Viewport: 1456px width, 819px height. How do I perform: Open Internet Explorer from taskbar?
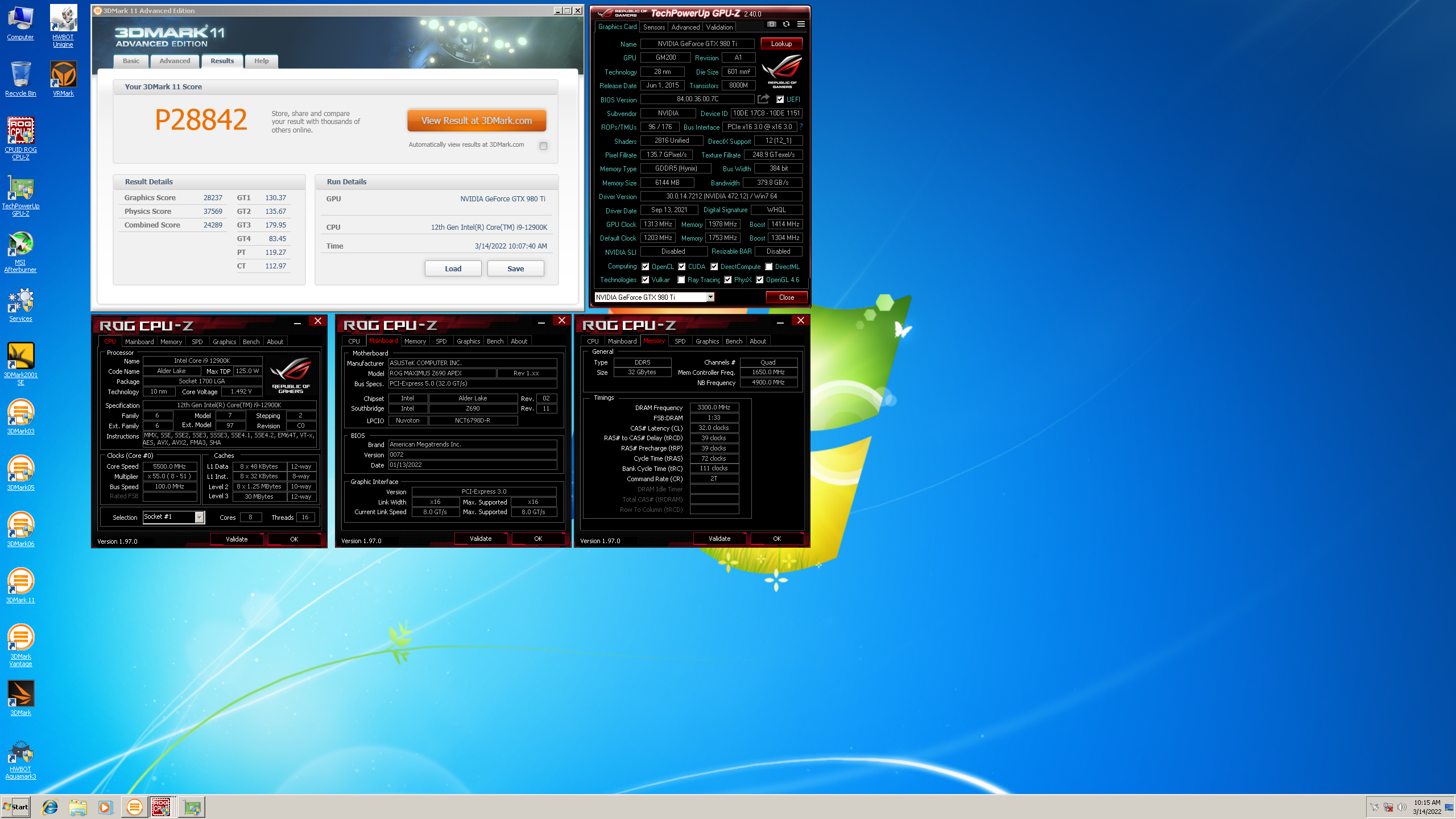[x=50, y=806]
